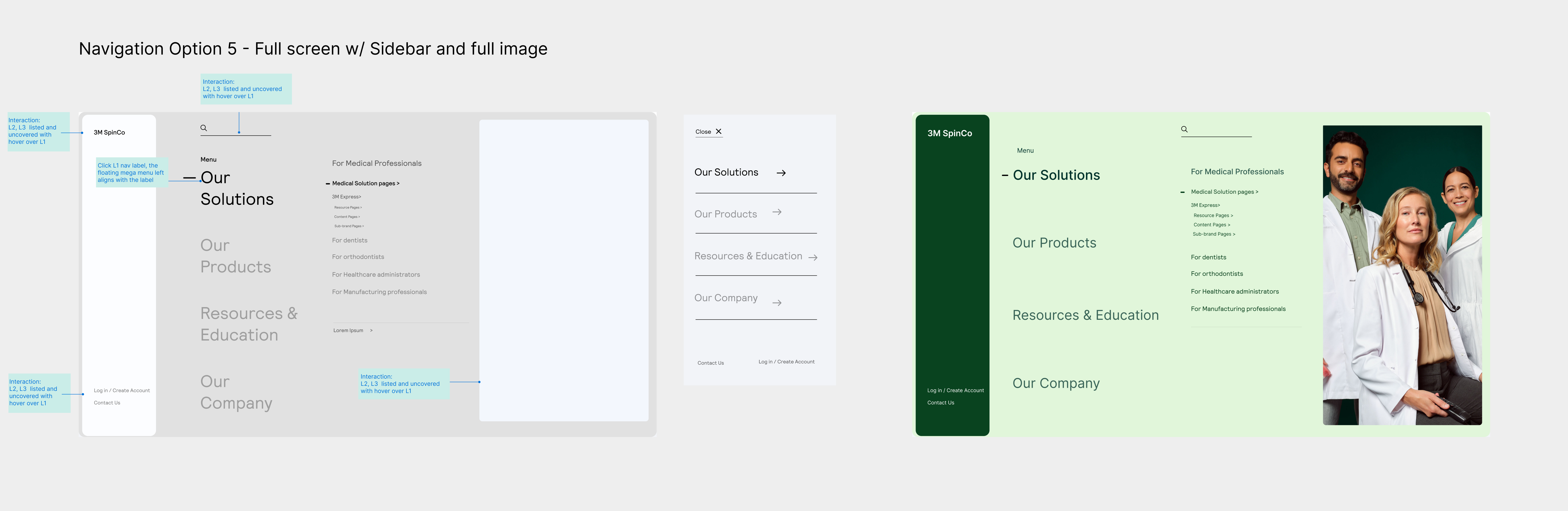Click For dentists in green mockup
The width and height of the screenshot is (1568, 511).
pyautogui.click(x=1208, y=257)
